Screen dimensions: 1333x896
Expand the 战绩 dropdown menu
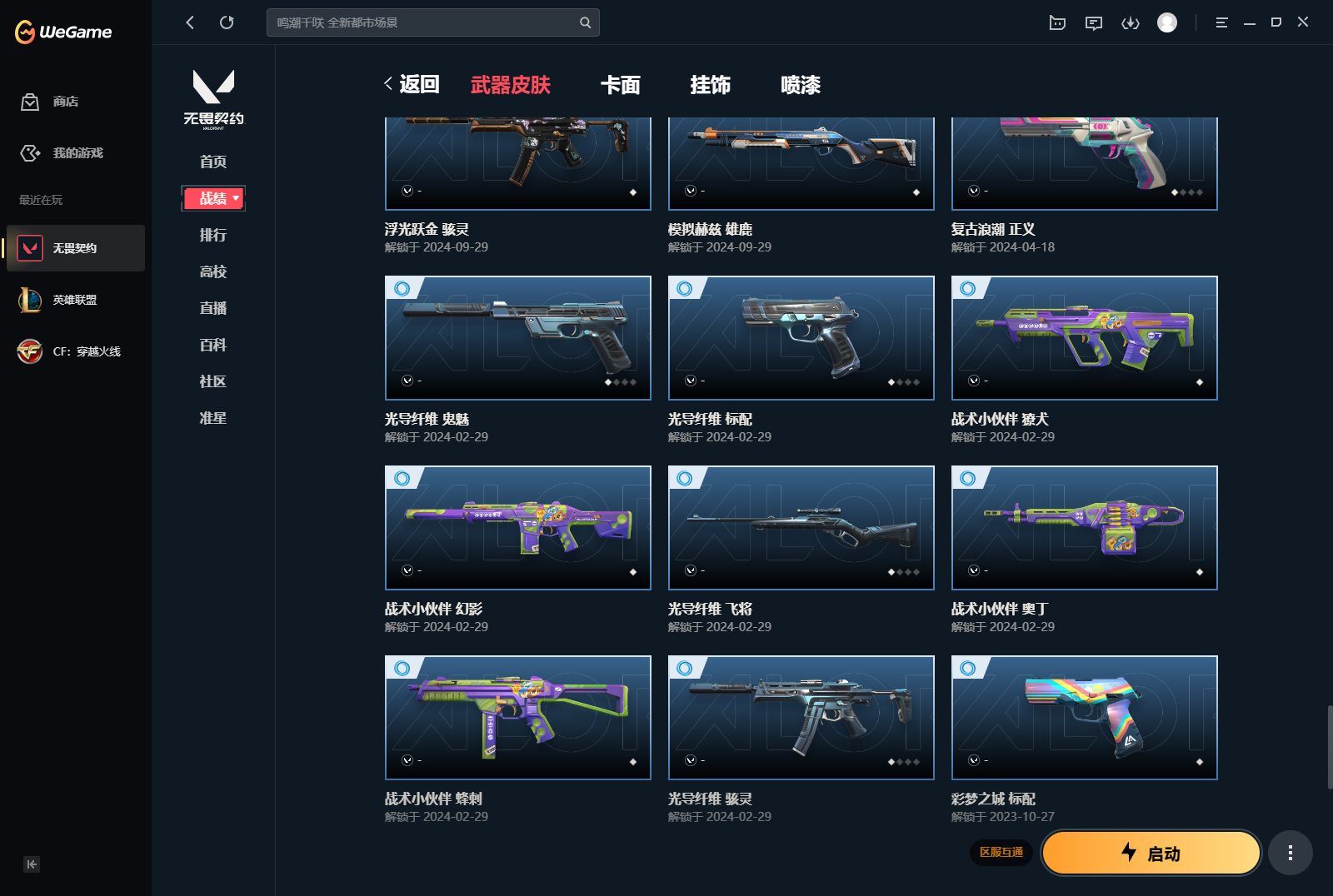(x=213, y=198)
